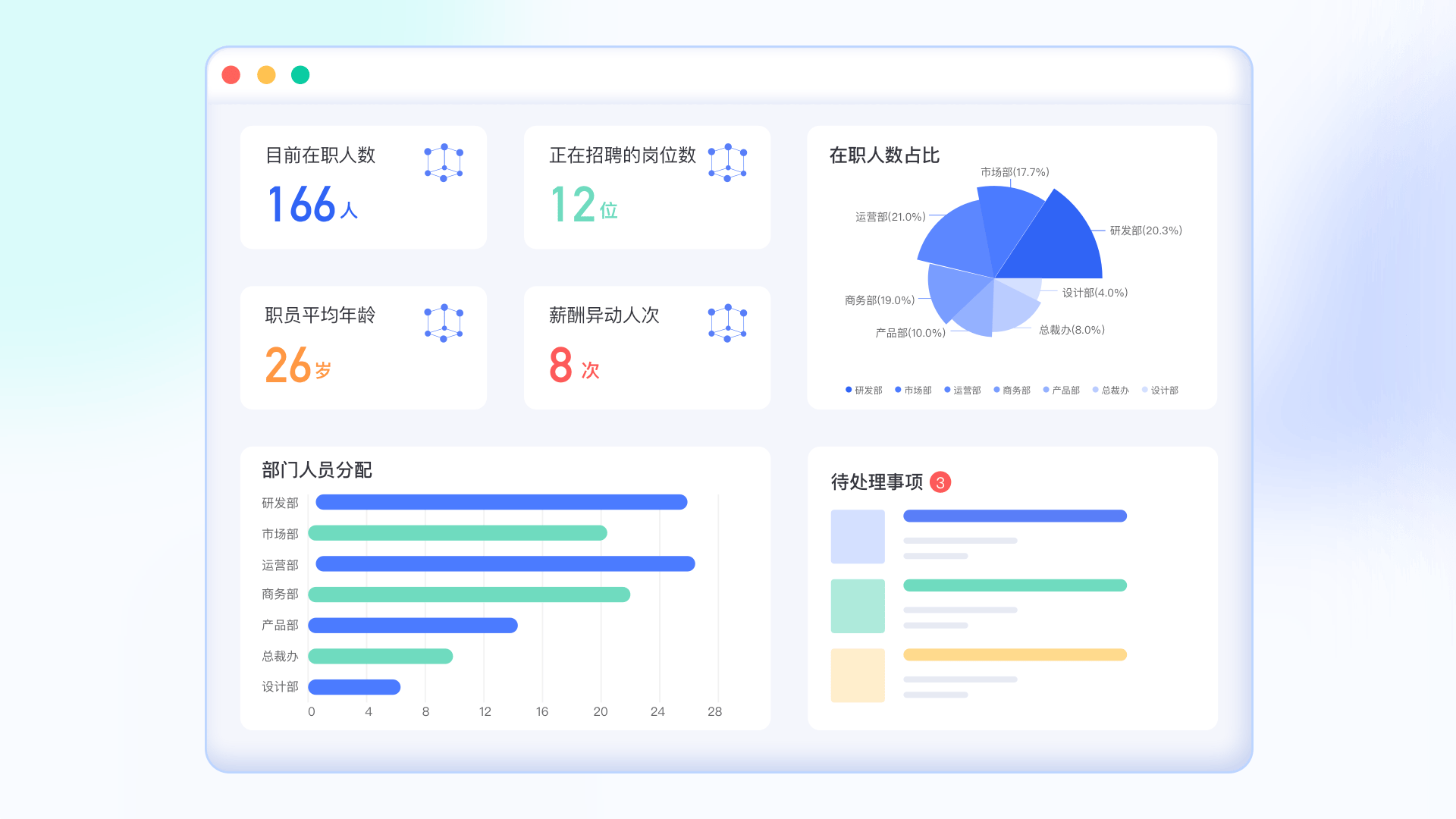Open the green thumbnail to-do item

click(858, 606)
